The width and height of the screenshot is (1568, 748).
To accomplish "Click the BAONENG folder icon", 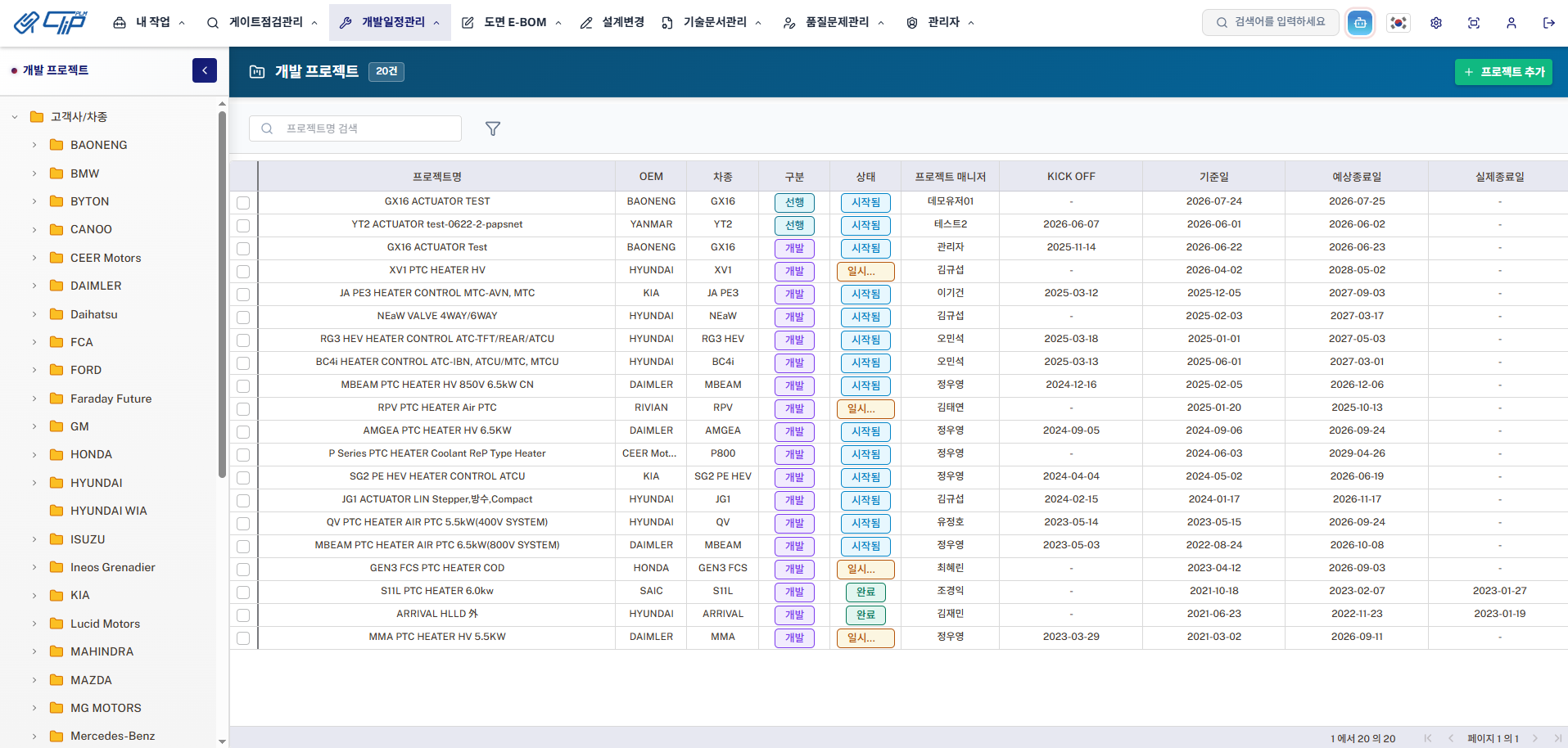I will [56, 145].
